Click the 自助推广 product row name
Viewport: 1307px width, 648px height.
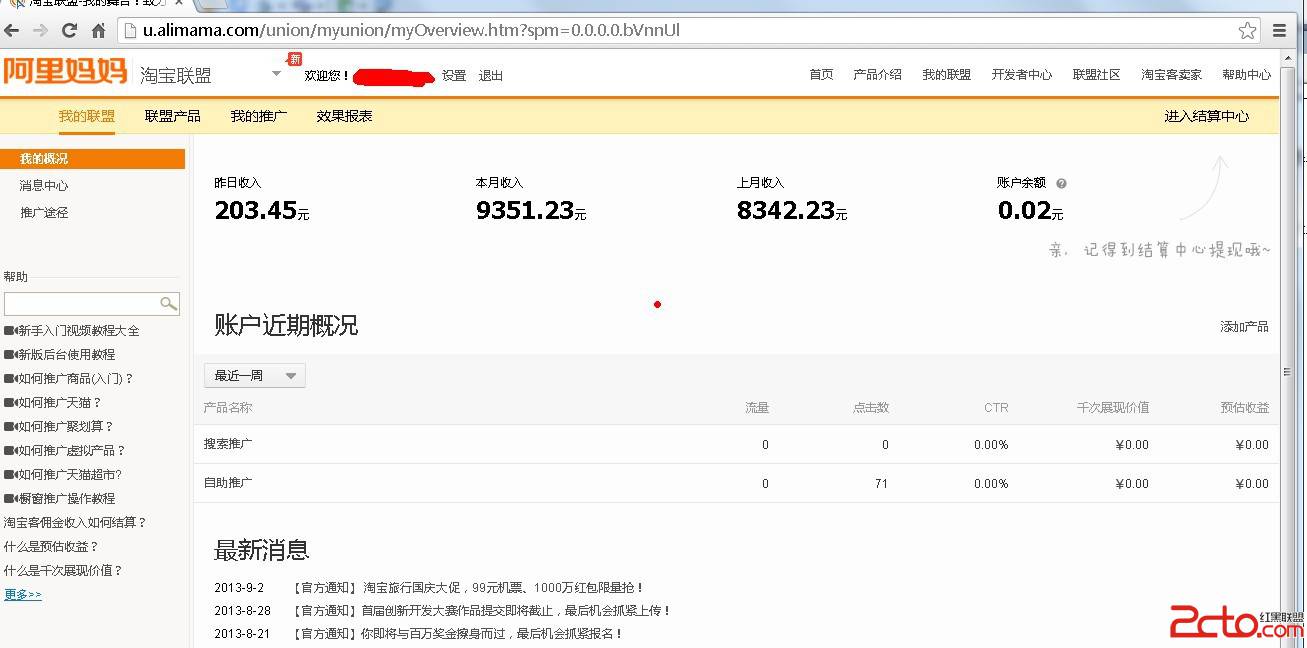tap(228, 483)
